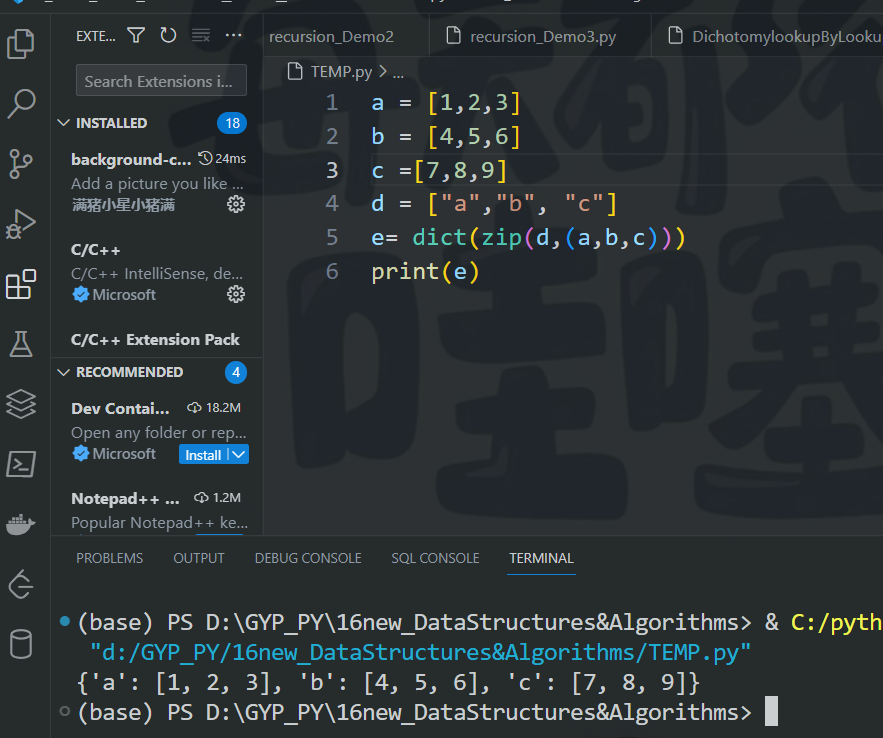
Task: Open the SQL CONSOLE panel tab
Action: click(435, 558)
